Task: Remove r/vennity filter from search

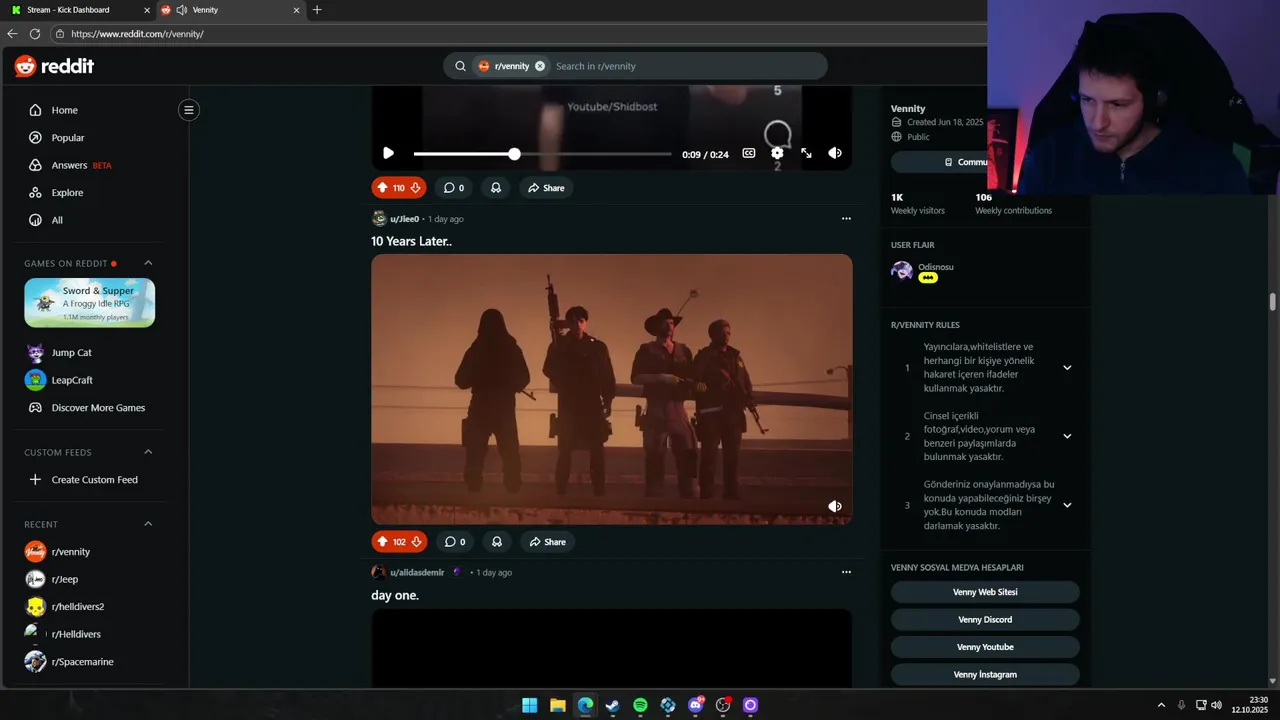Action: click(x=540, y=66)
